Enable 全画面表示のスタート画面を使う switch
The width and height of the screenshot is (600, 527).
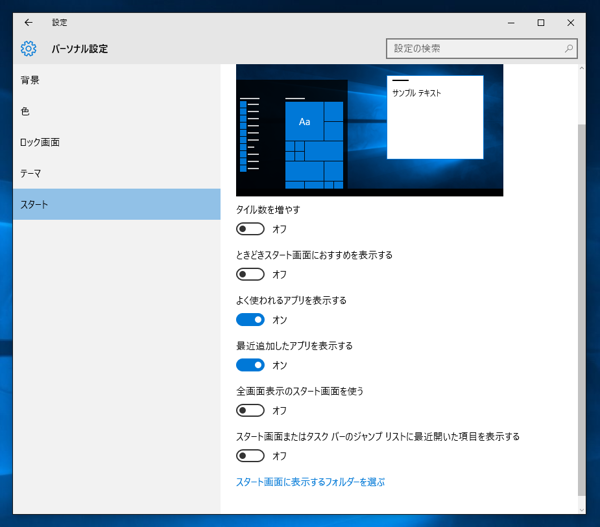(250, 411)
